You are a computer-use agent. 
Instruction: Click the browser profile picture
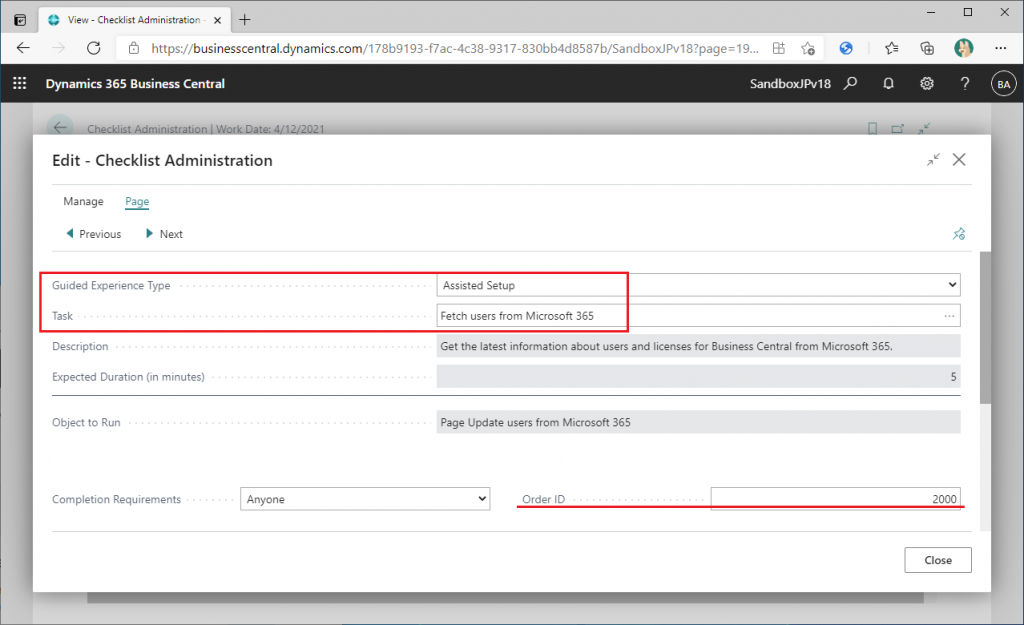pyautogui.click(x=963, y=48)
